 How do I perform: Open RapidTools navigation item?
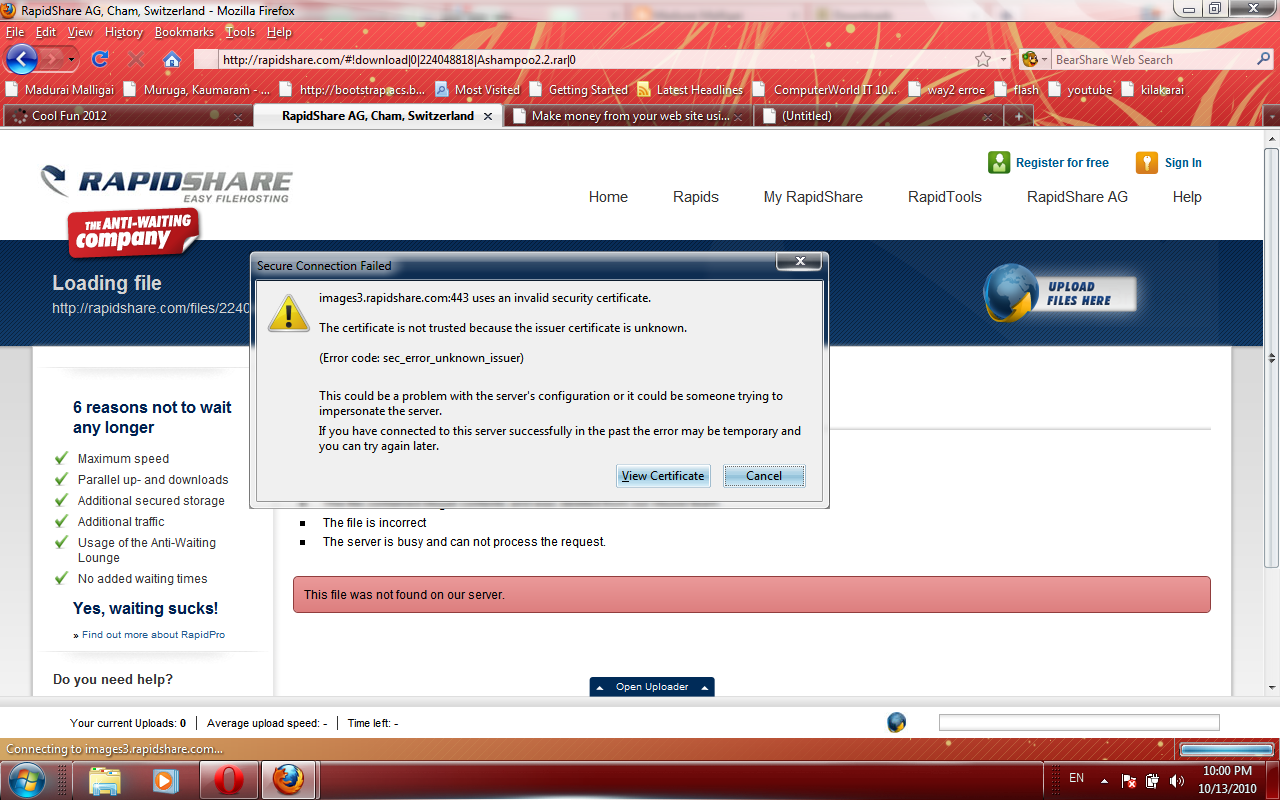click(x=945, y=197)
